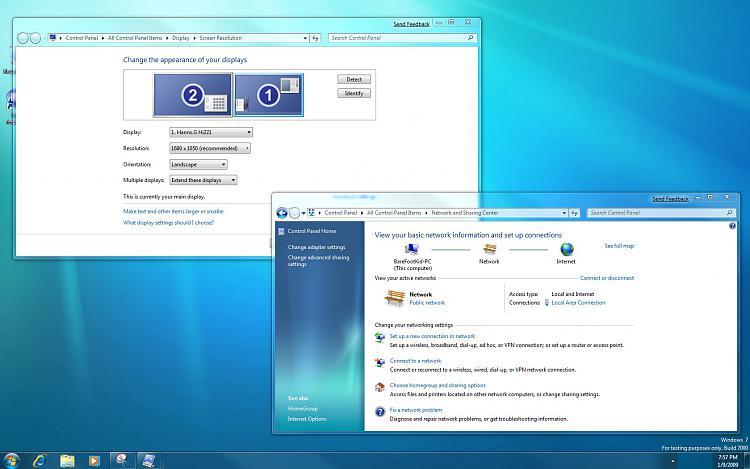The image size is (750, 469).
Task: Open recent pages dropdown beside Network window's Forward arrow
Action: 303,213
